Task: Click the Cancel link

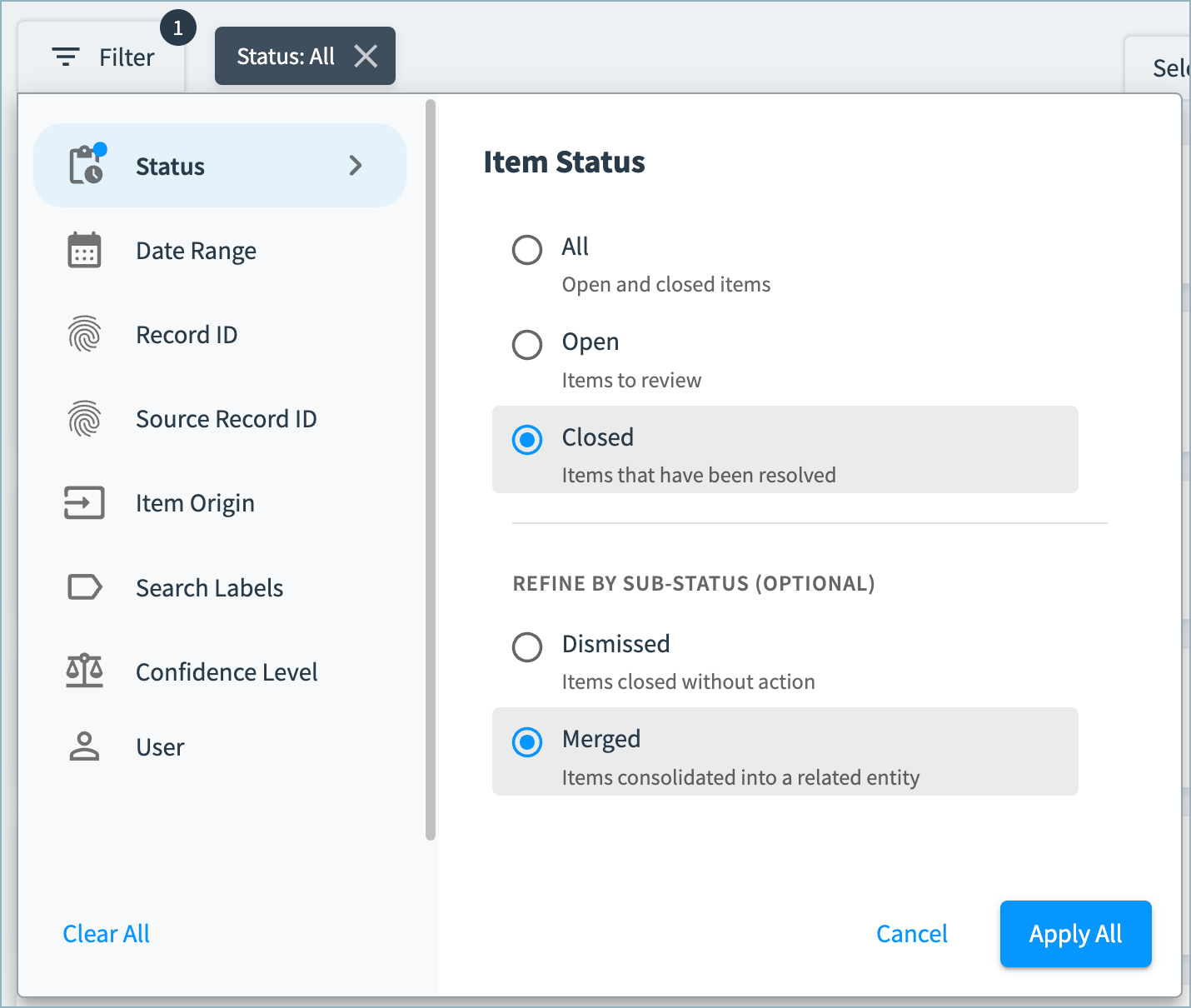Action: [912, 934]
